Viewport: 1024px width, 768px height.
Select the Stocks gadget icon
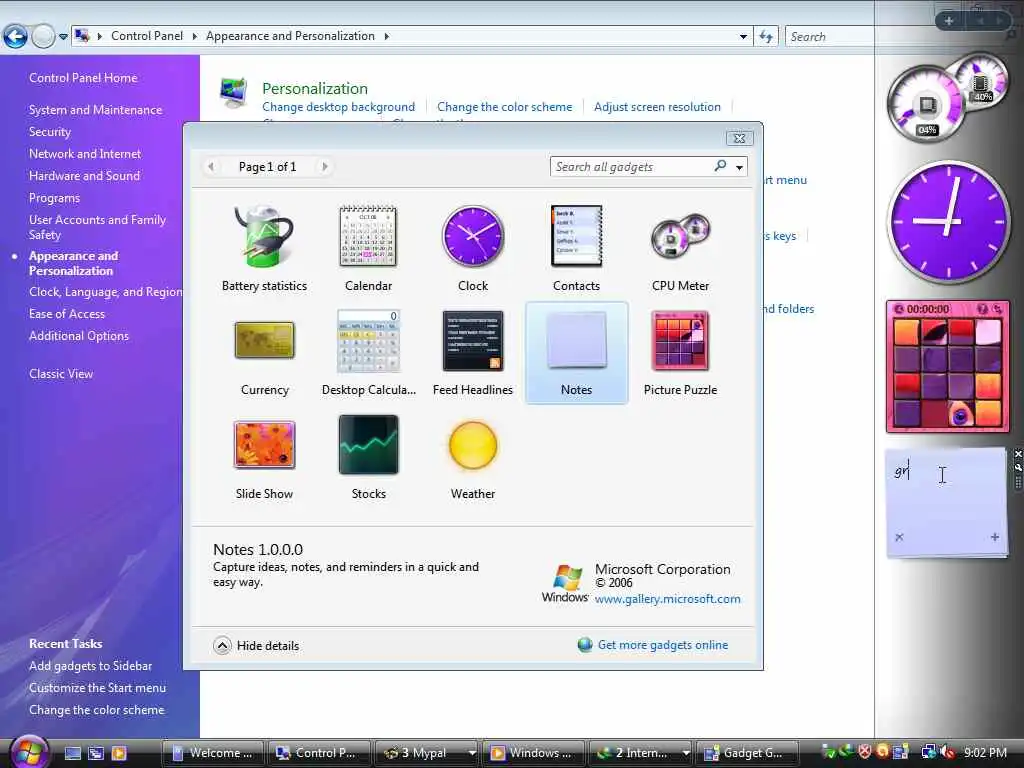(368, 445)
